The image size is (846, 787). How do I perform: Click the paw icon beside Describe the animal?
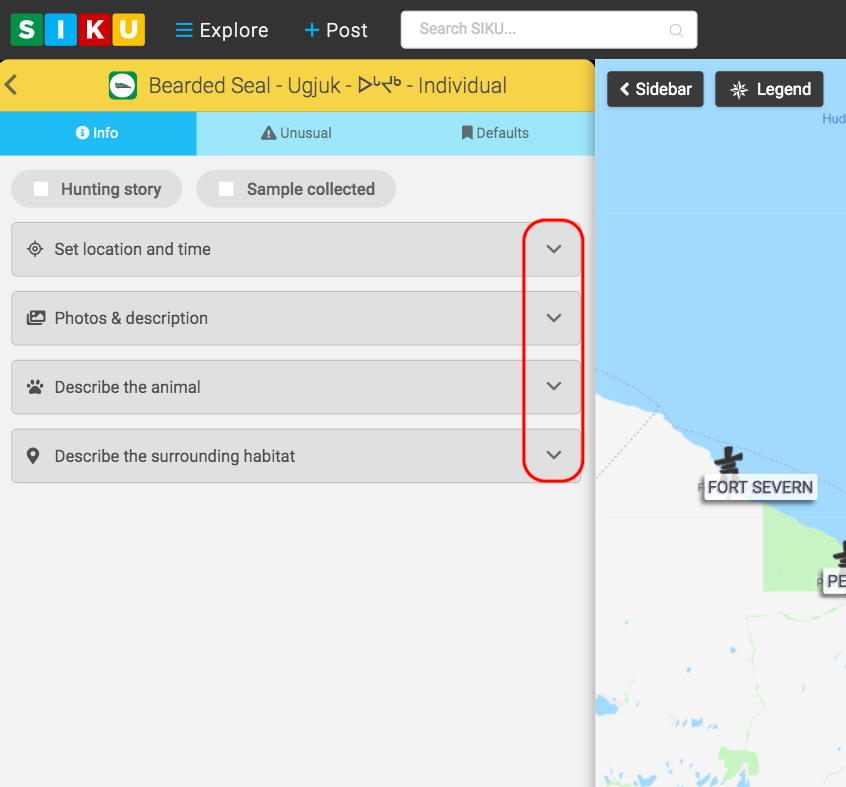point(35,387)
